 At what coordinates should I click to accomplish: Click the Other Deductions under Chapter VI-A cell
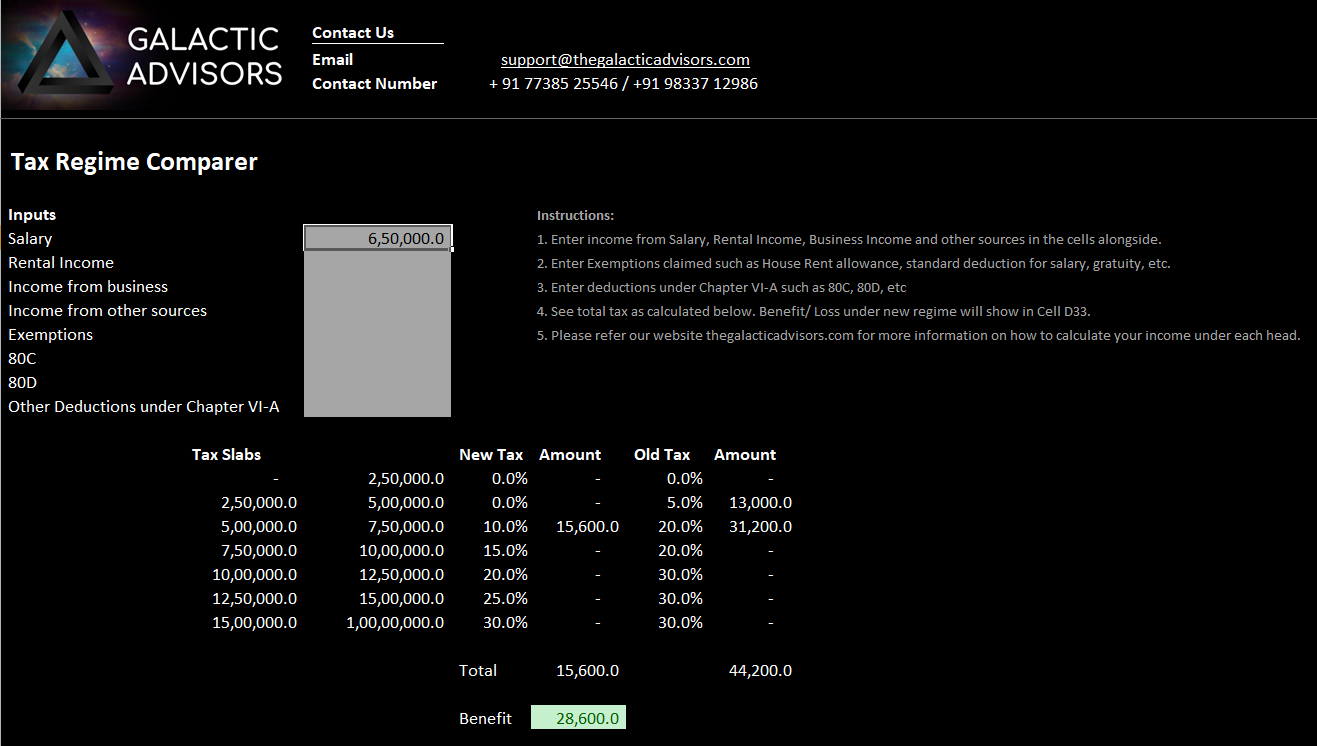pos(377,406)
